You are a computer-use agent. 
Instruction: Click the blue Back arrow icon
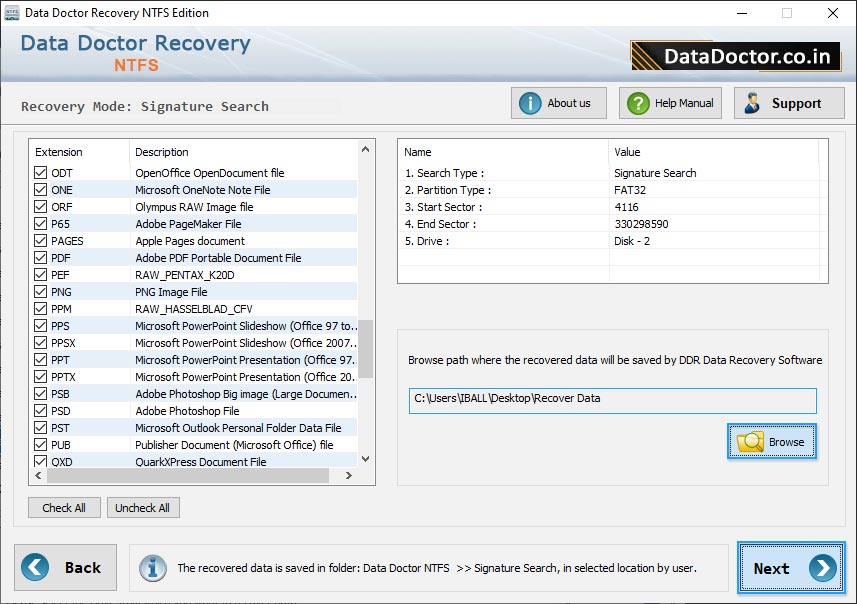[x=34, y=567]
